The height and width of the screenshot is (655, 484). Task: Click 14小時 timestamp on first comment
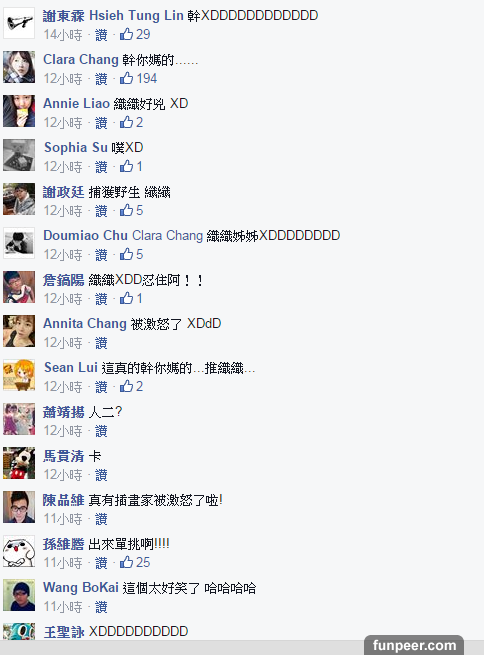point(63,35)
